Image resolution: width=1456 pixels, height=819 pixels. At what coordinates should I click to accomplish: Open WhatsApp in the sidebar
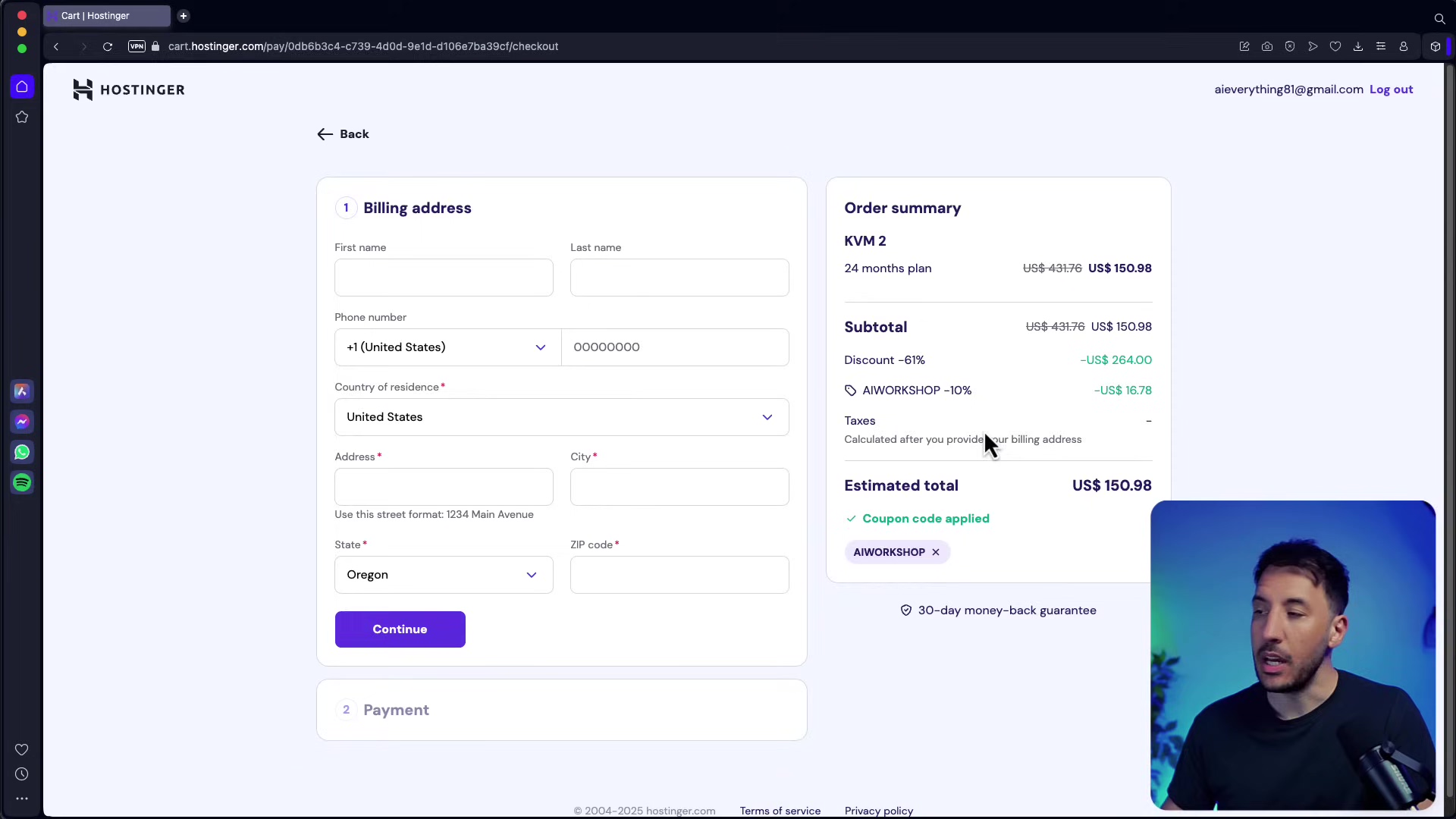[22, 452]
